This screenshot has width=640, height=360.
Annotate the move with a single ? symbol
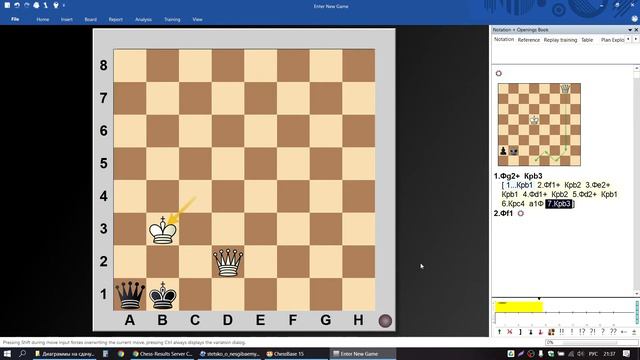603,332
